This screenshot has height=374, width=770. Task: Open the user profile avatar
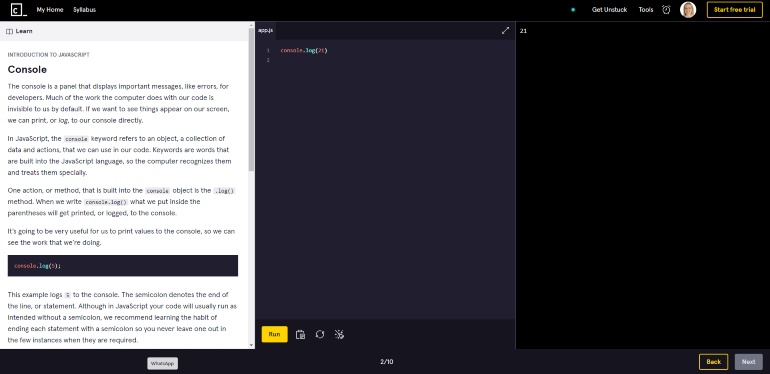point(688,10)
